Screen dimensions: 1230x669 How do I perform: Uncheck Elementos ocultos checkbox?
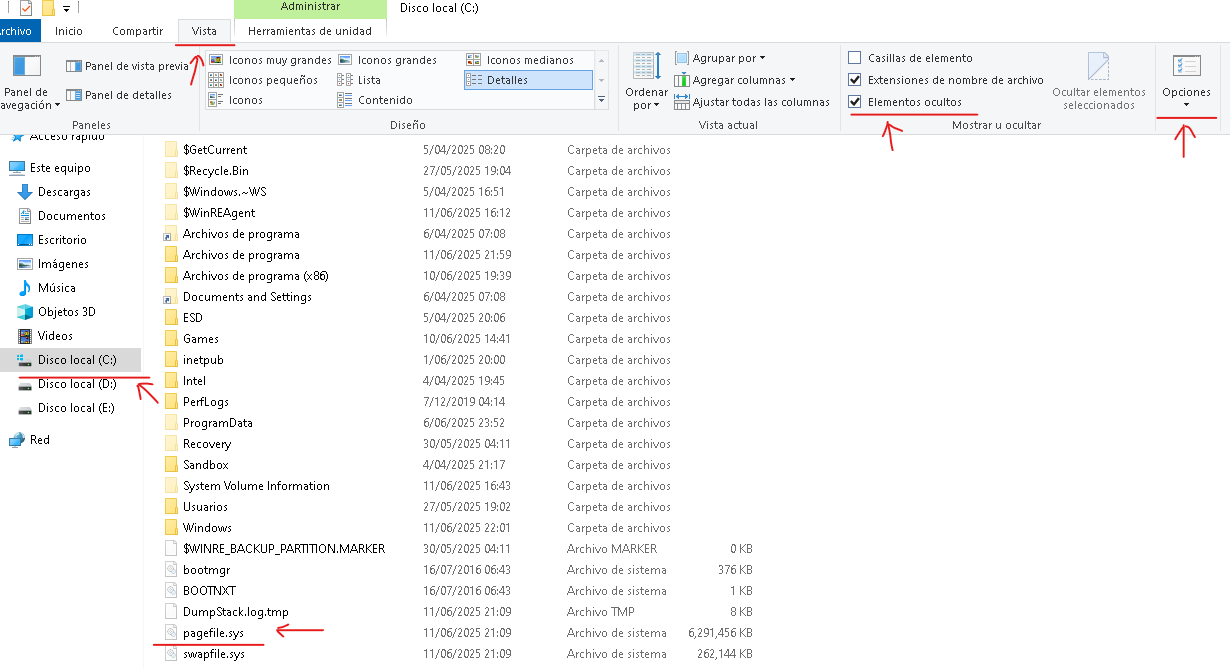855,102
